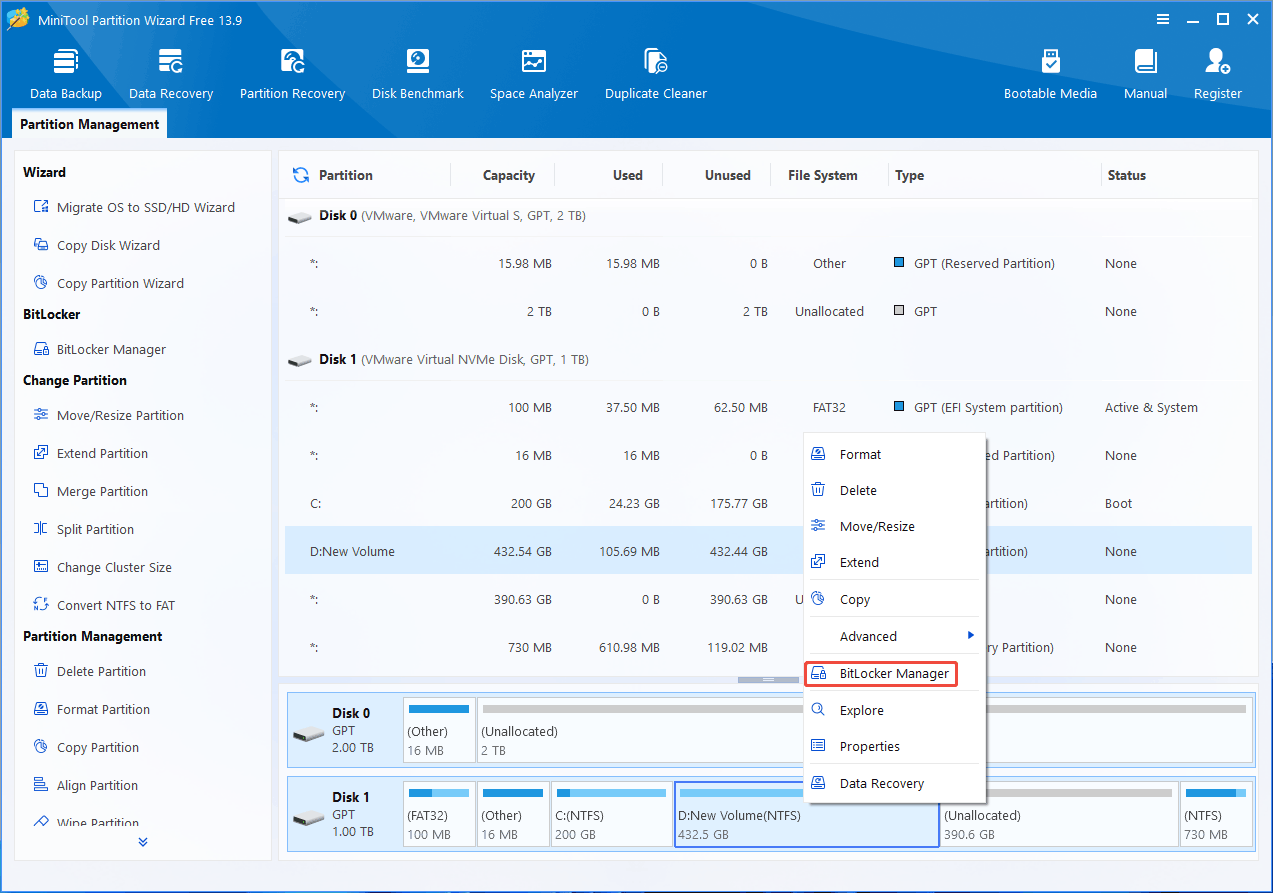Click the pane splitter handle

coord(768,679)
